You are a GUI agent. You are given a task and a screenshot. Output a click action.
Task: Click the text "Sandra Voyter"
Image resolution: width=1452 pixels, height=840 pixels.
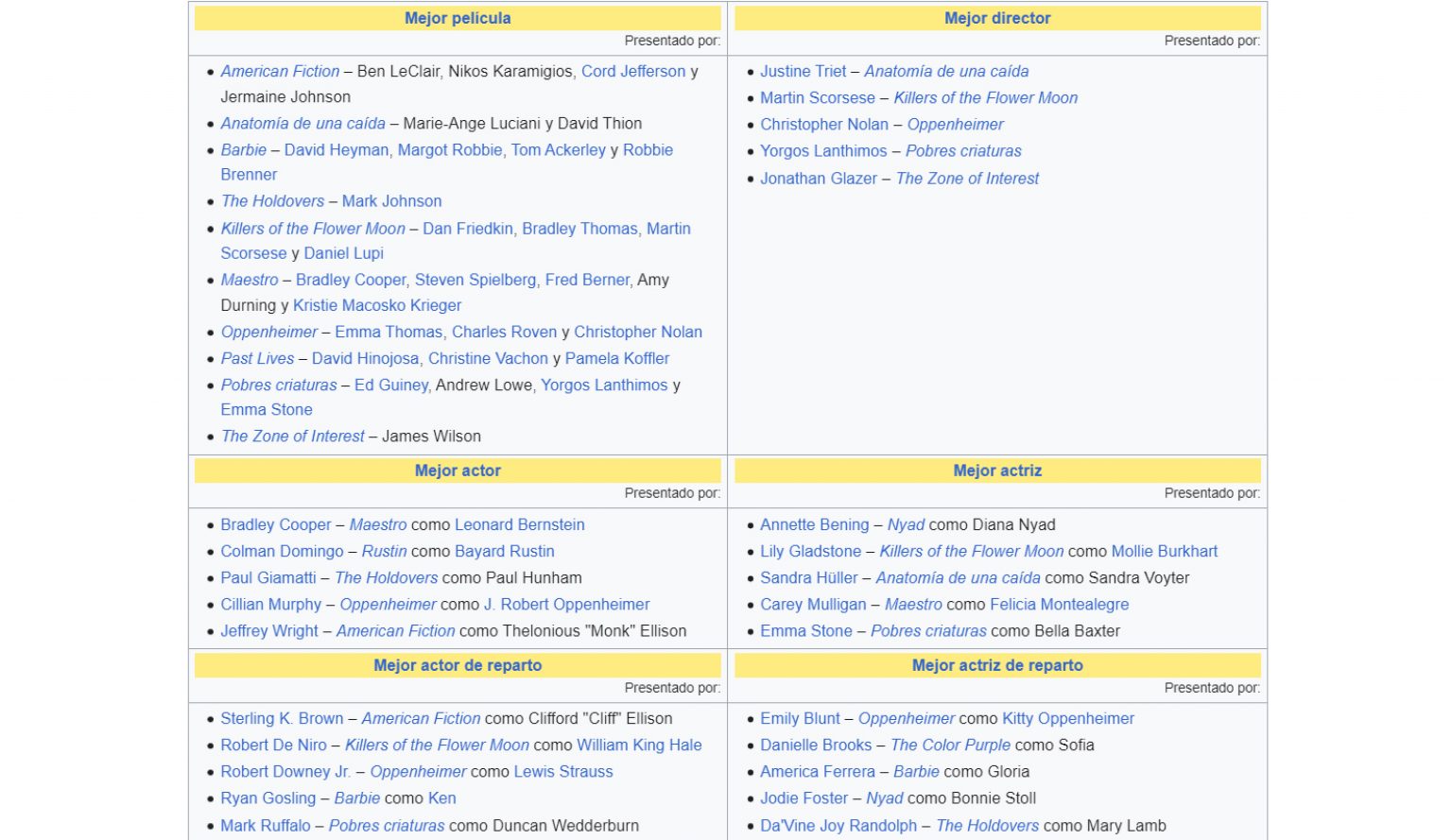pos(1139,577)
